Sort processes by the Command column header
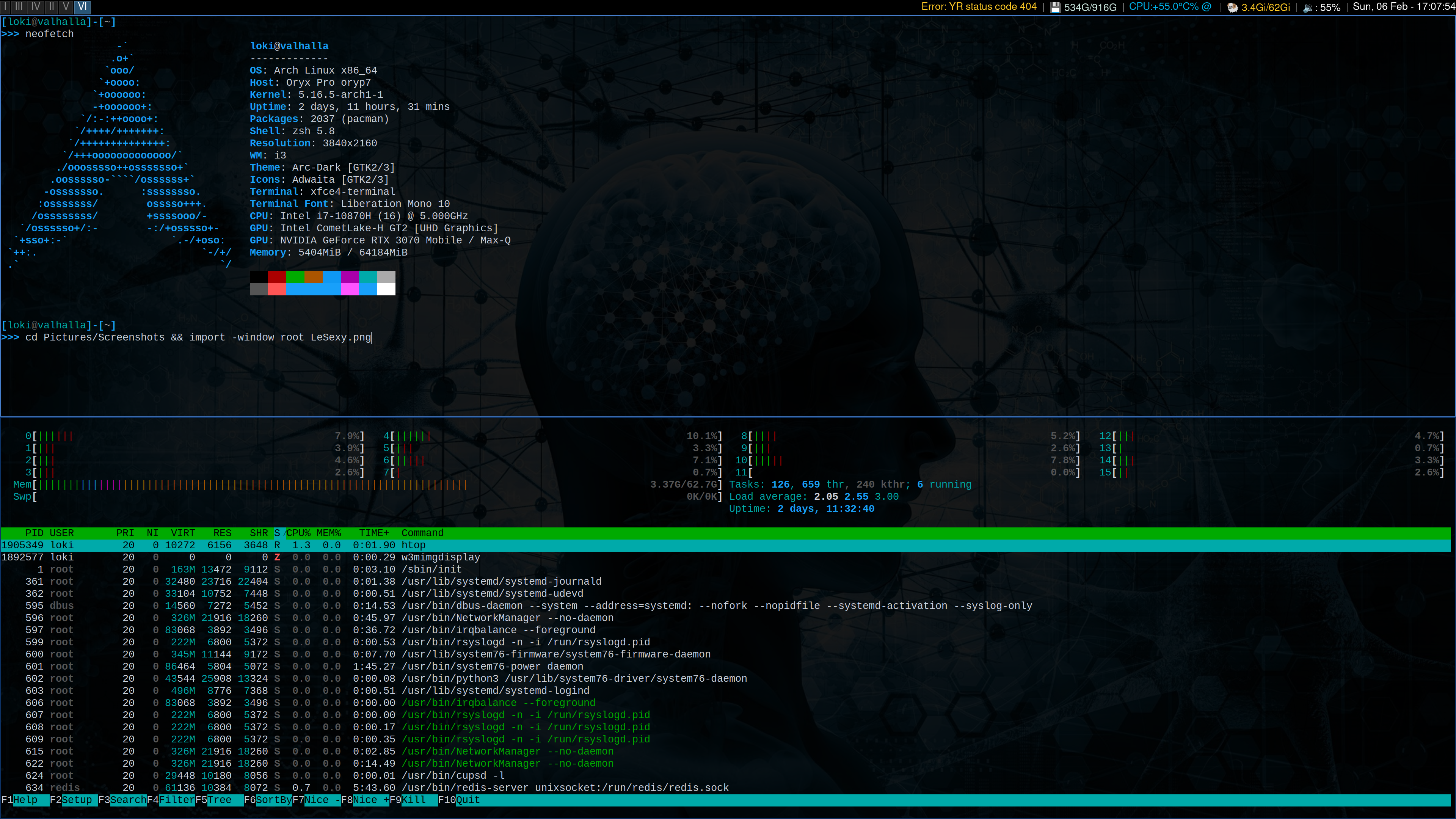The height and width of the screenshot is (819, 1456). pos(423,533)
